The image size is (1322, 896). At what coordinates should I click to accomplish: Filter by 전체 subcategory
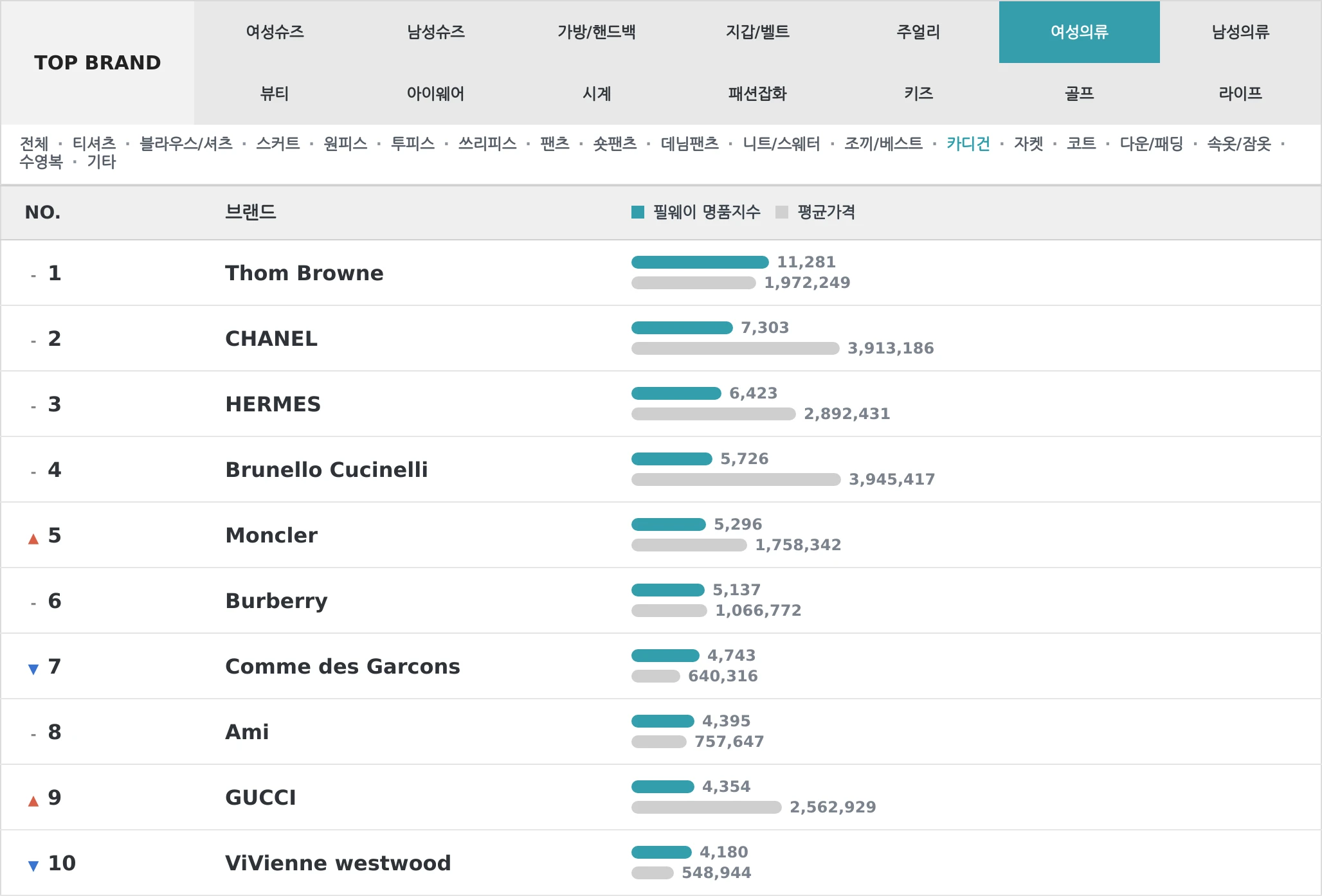(x=34, y=143)
